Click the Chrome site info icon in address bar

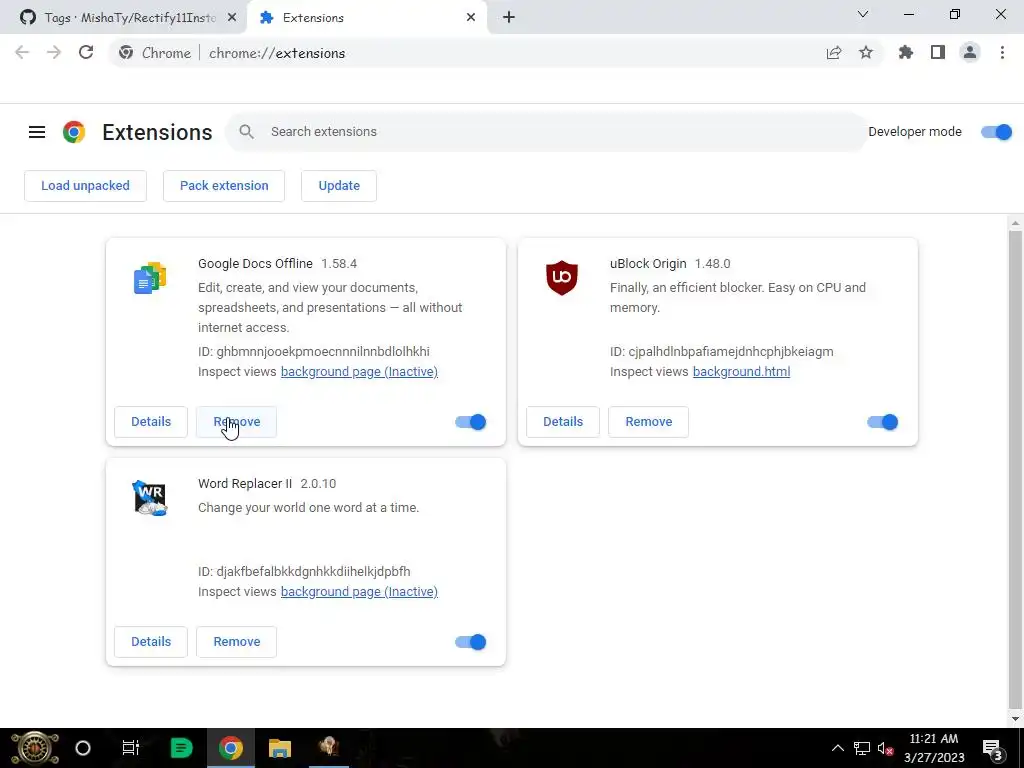click(126, 53)
